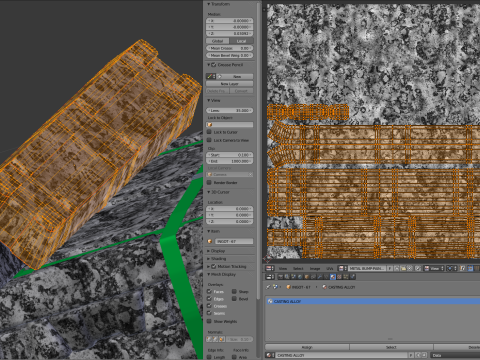Toggle the Creases overlay checkbox

point(209,306)
